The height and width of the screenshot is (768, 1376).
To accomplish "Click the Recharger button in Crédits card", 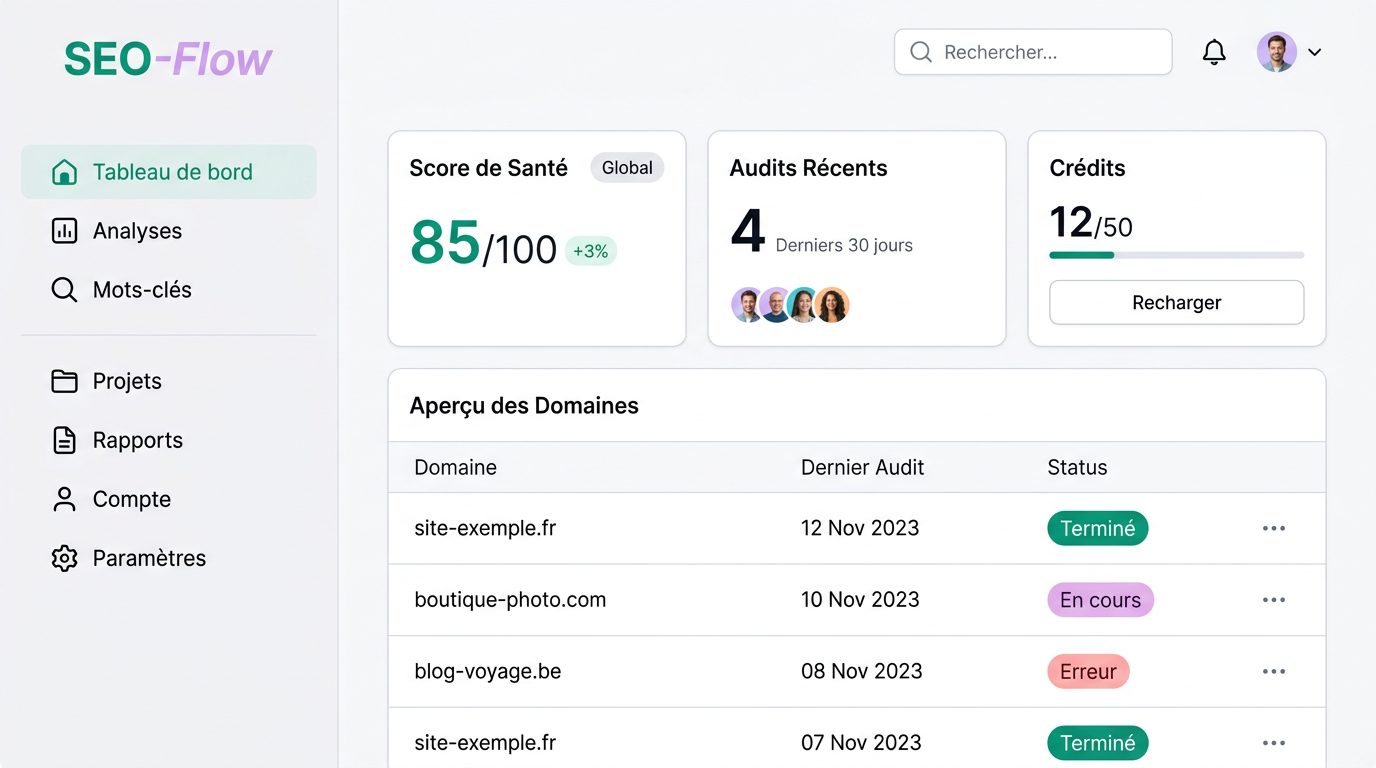I will pos(1177,302).
